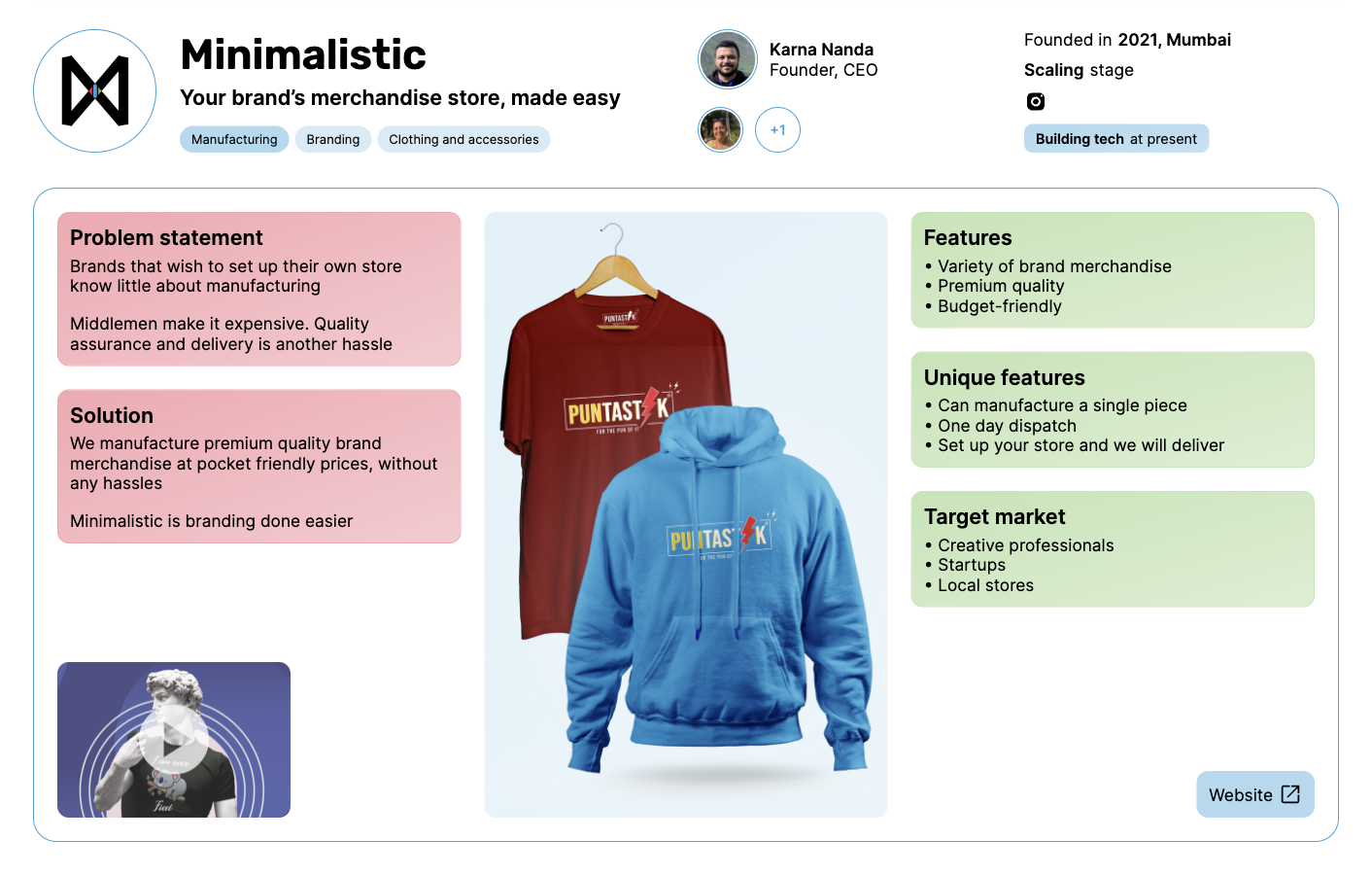Click the Unique features card
This screenshot has height=875, width=1372.
pos(1113,409)
